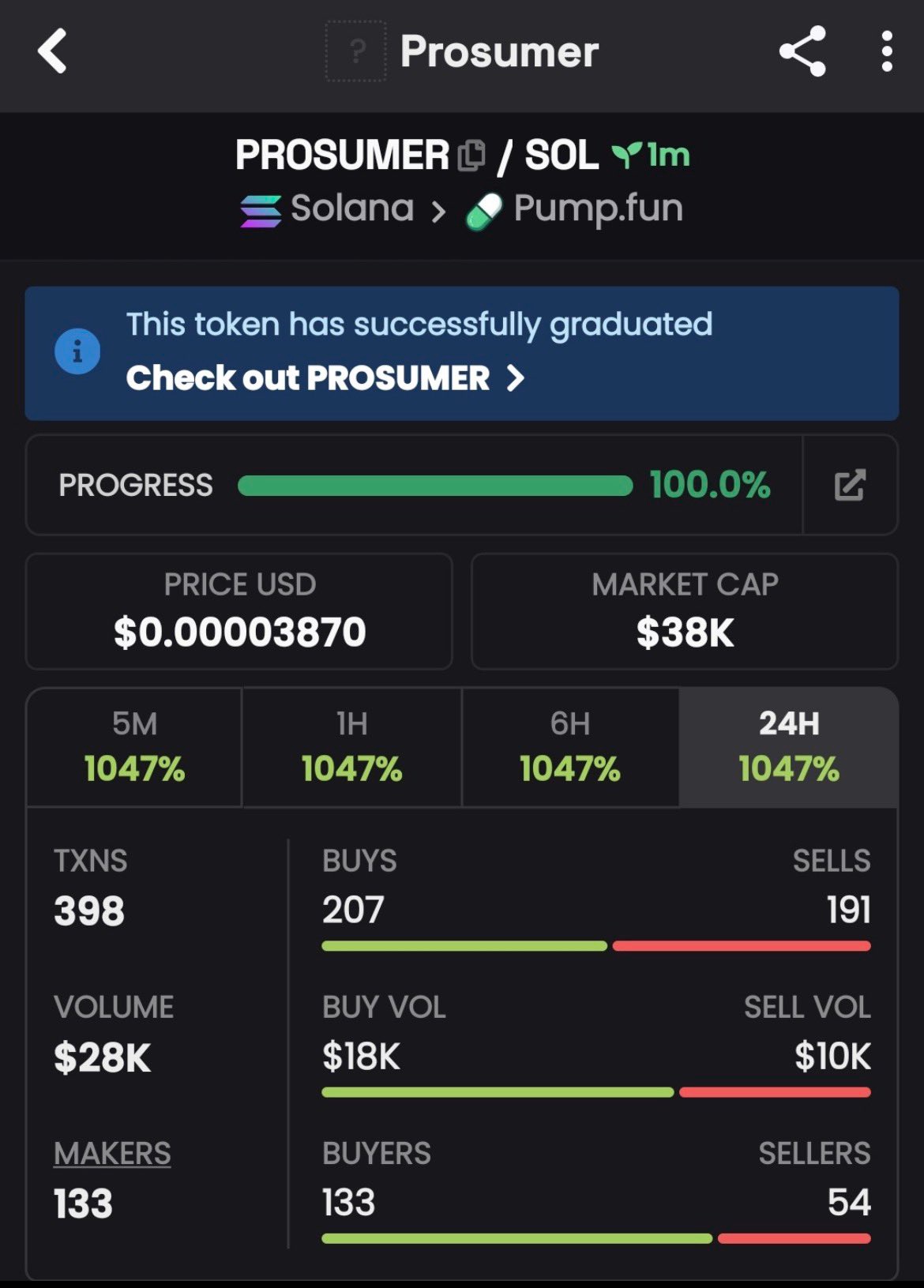Select the 1H timeframe tab
Image resolution: width=924 pixels, height=1288 pixels.
click(x=351, y=746)
